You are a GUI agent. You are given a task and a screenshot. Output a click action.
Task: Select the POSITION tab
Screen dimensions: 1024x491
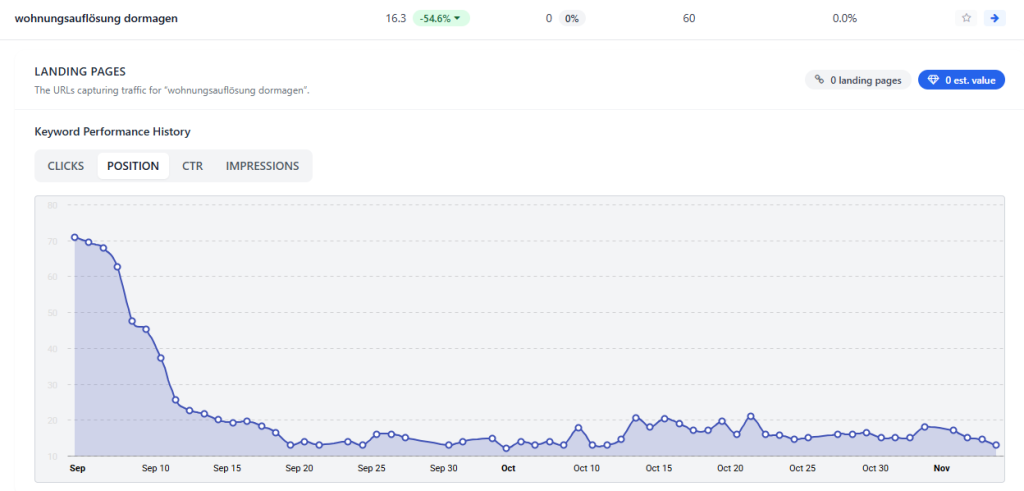(x=133, y=166)
